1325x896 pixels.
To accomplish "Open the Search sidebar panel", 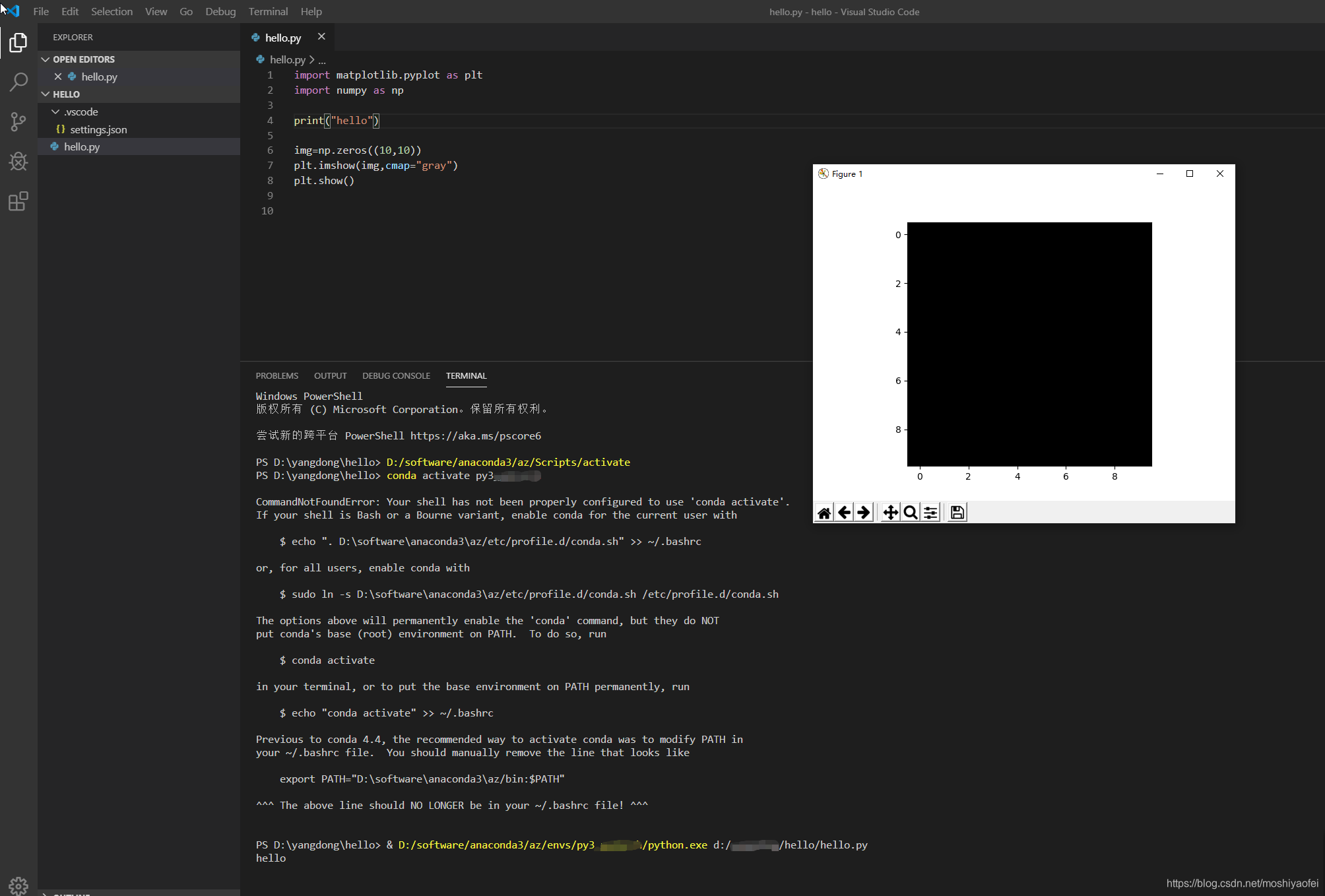I will point(18,82).
